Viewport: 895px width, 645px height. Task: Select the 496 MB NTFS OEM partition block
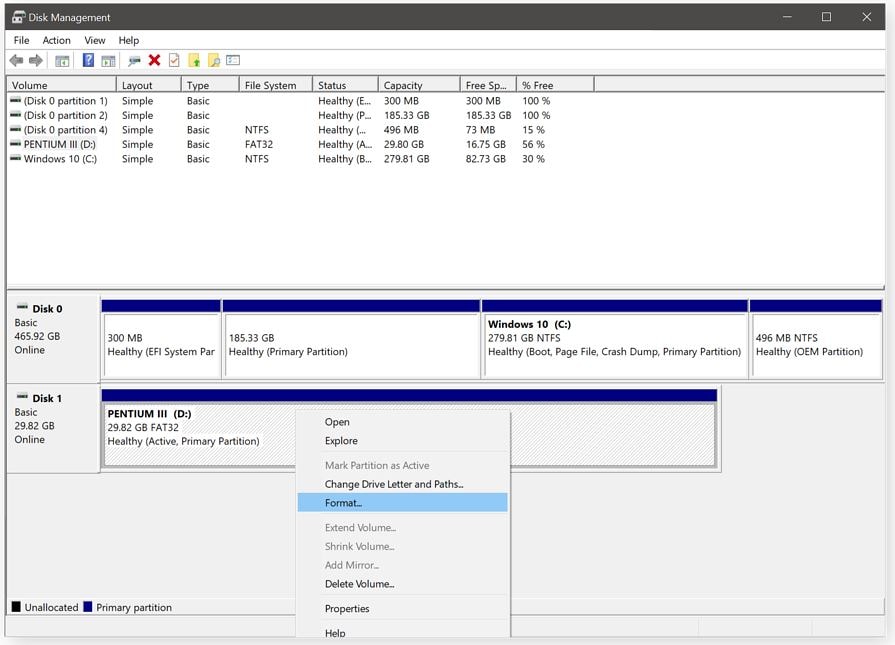click(816, 338)
